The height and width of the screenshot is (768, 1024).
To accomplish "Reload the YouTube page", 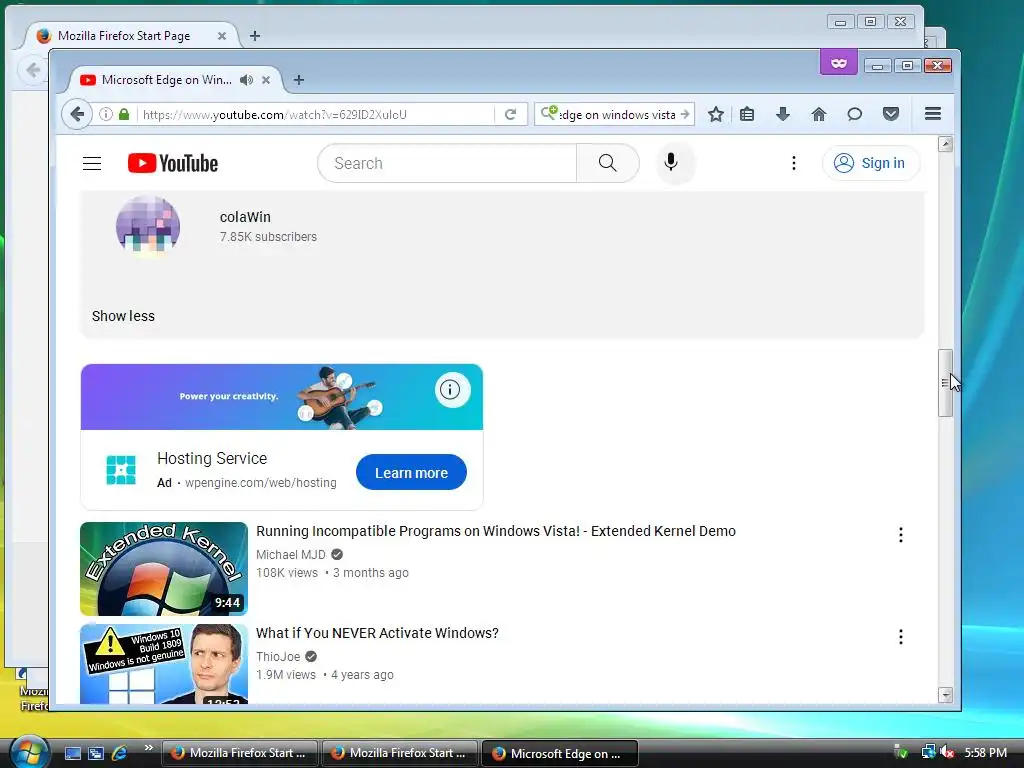I will [x=511, y=114].
